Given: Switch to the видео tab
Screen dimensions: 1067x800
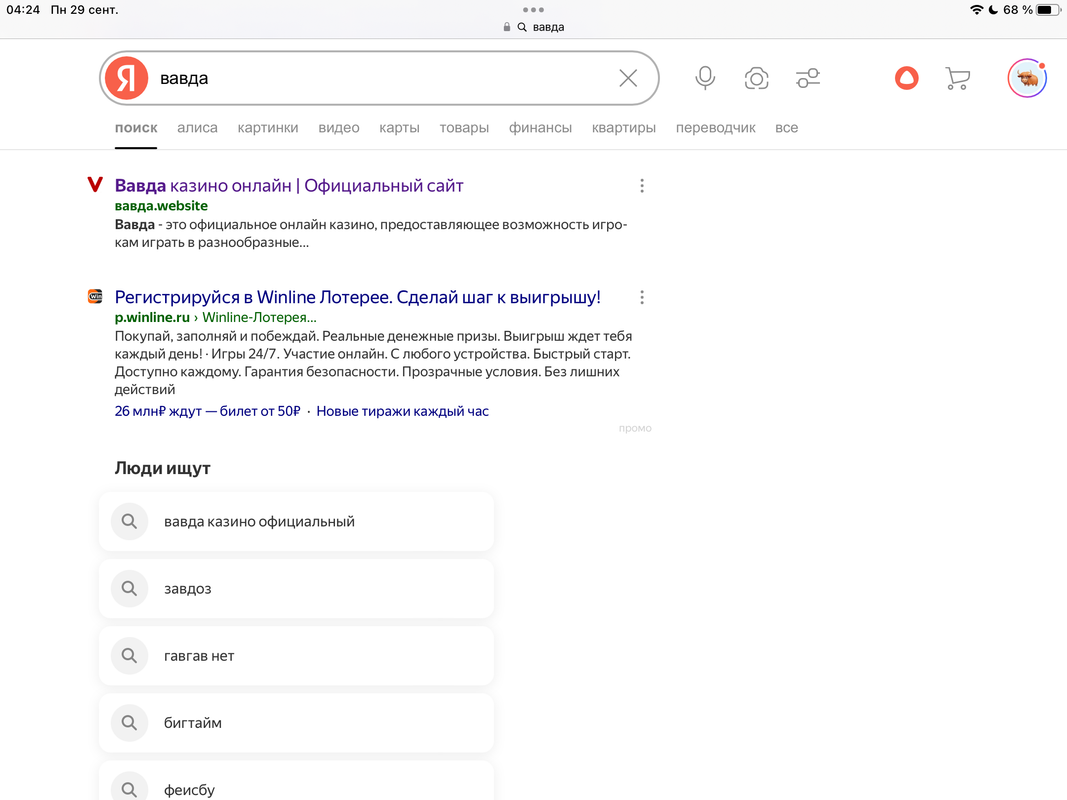Looking at the screenshot, I should coord(339,128).
